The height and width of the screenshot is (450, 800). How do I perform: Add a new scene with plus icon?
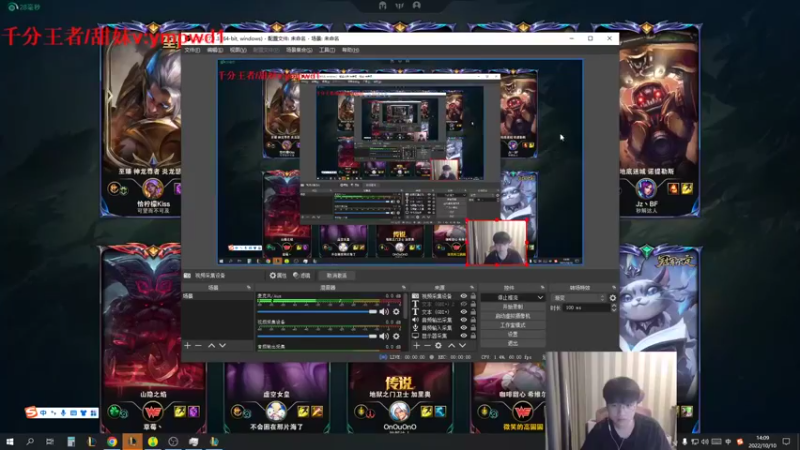coord(187,345)
